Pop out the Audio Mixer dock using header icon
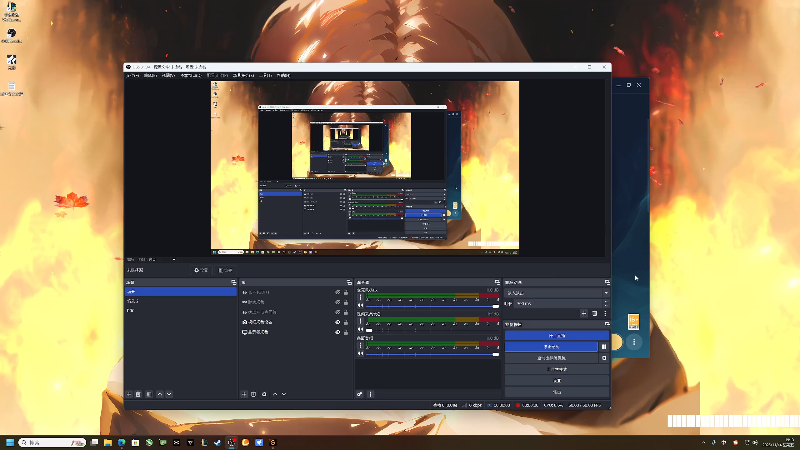The image size is (800, 450). (x=497, y=283)
